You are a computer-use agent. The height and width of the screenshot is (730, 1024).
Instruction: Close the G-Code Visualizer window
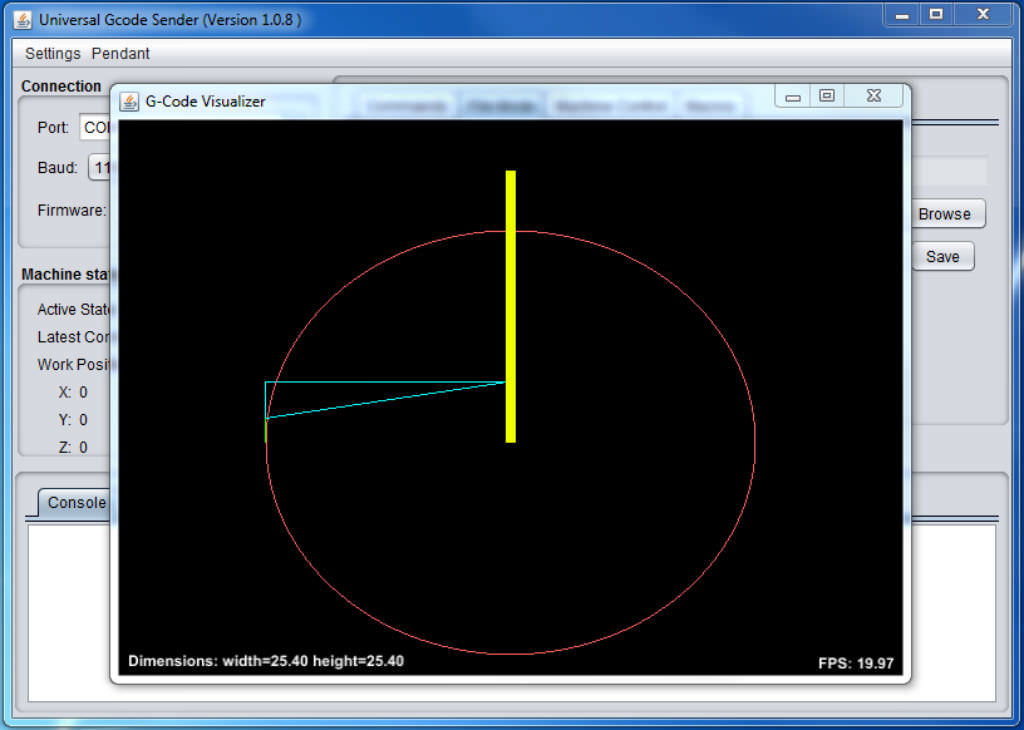pyautogui.click(x=873, y=96)
